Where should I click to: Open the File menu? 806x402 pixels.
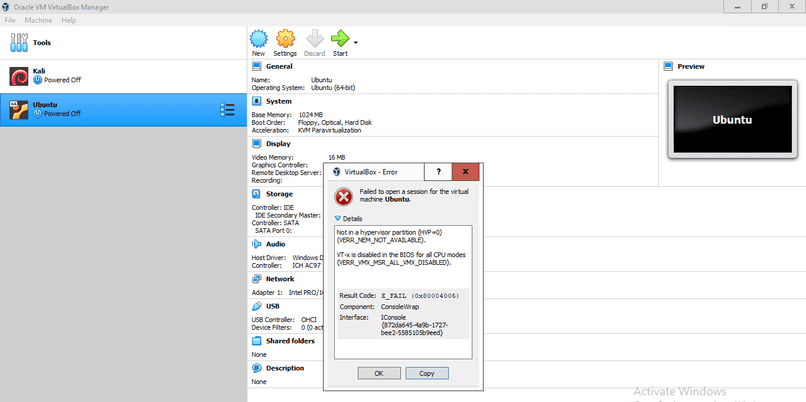(9, 20)
